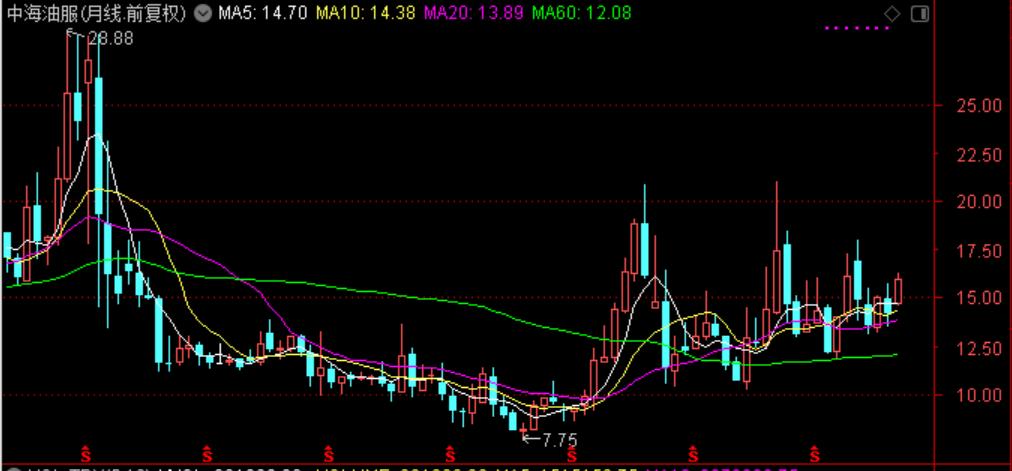
Task: Click the 7.75 low price marker
Action: click(559, 440)
